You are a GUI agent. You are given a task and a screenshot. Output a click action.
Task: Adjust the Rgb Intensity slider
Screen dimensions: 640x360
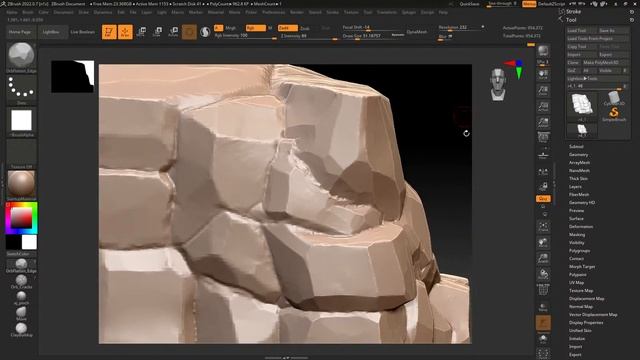245,36
